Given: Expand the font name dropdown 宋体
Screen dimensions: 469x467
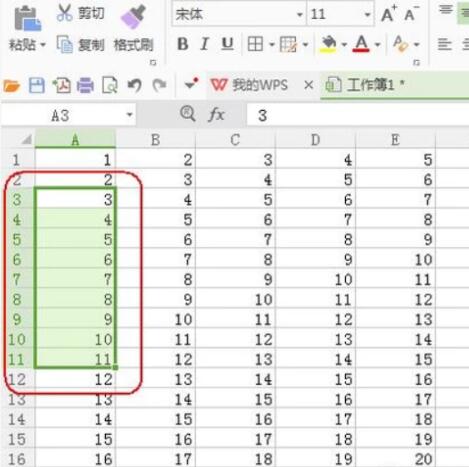Looking at the screenshot, I should point(300,15).
